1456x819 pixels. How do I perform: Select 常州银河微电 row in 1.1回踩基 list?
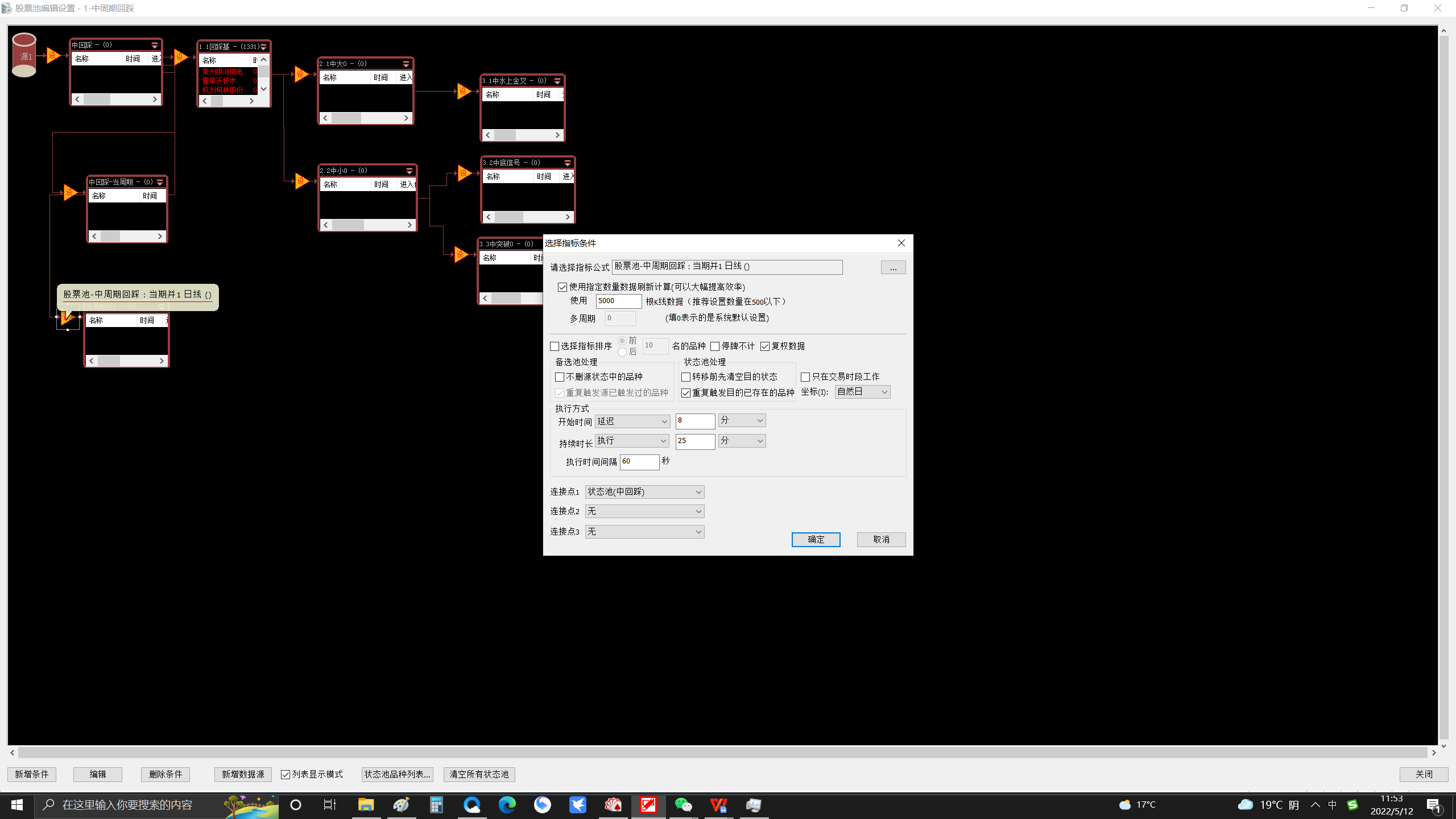tap(229, 72)
